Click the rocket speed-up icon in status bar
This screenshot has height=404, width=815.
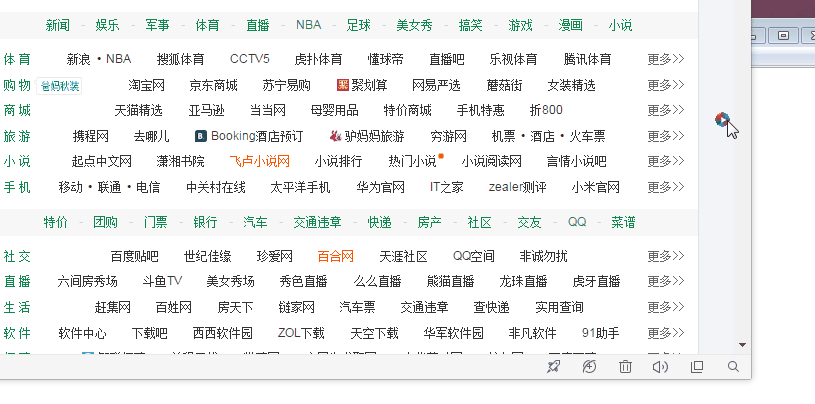tap(553, 367)
